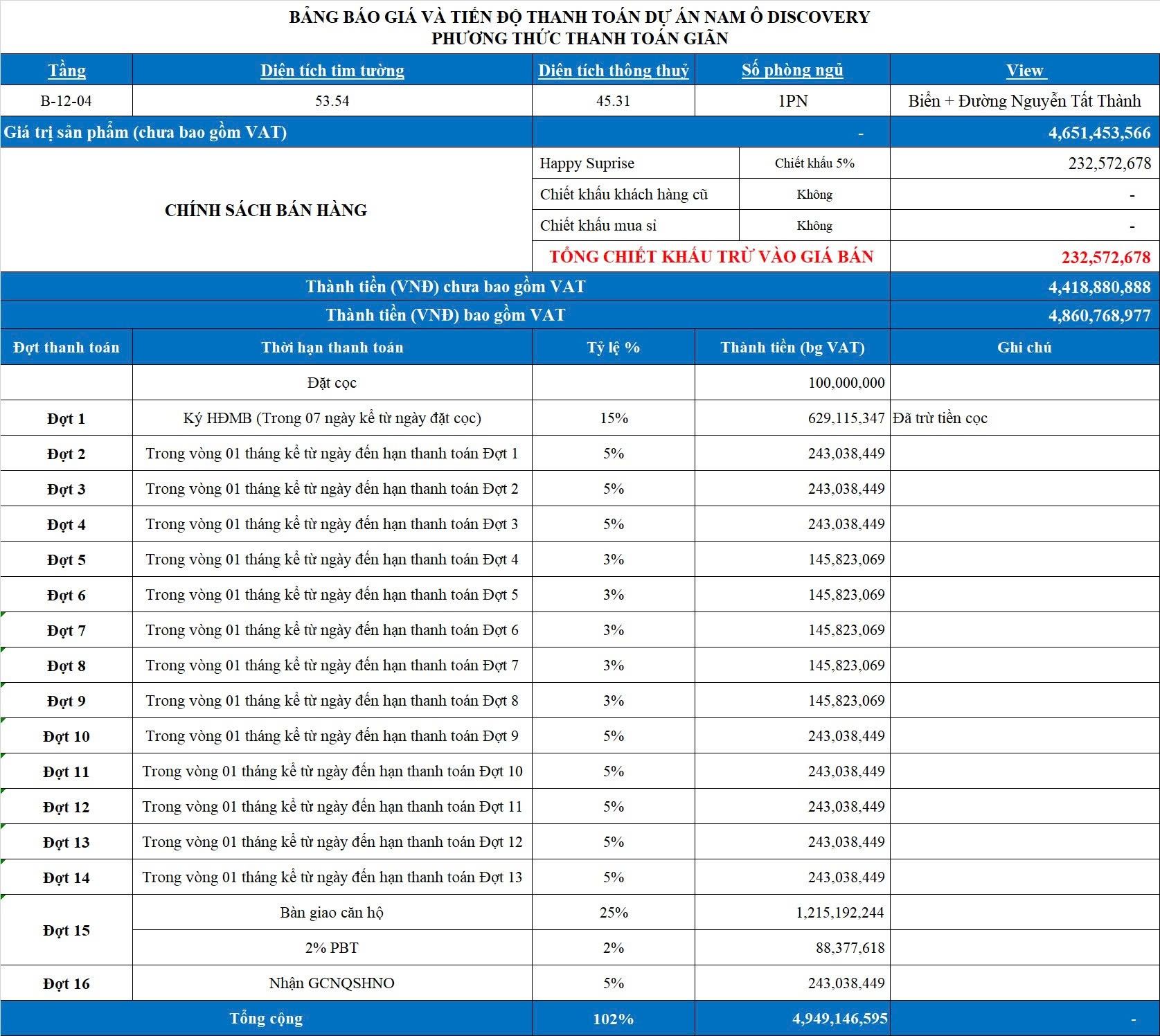Image resolution: width=1160 pixels, height=1036 pixels.
Task: Select amount 4,860,768,977
Action: pos(1025,315)
